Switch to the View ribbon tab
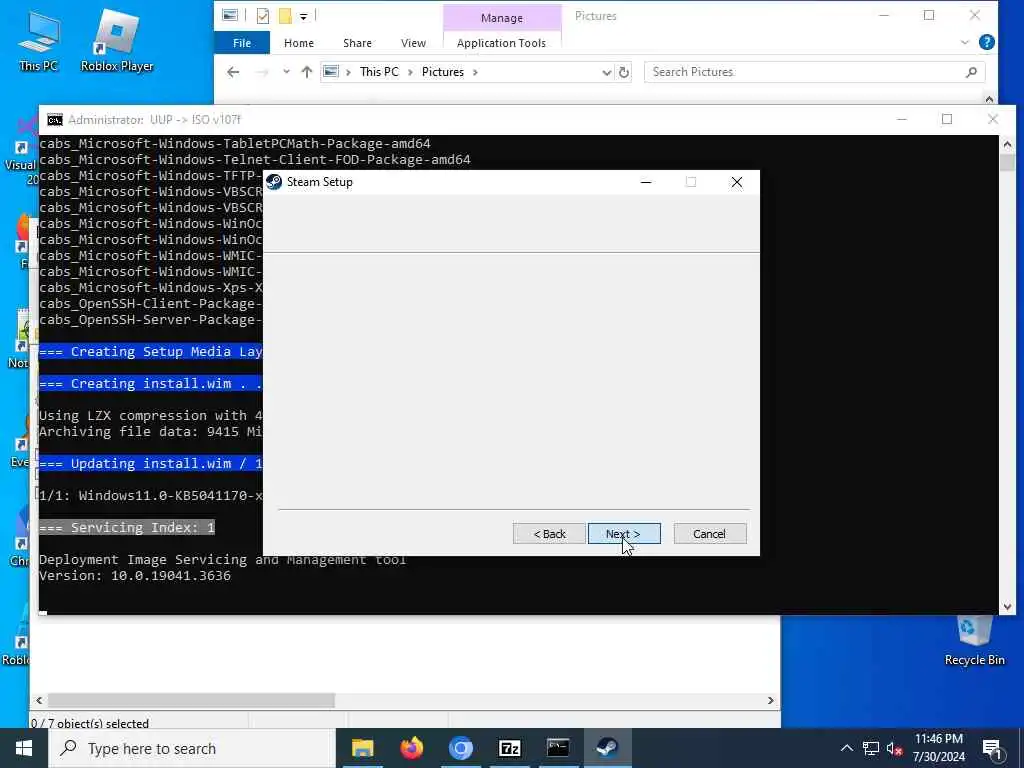This screenshot has width=1024, height=768. pos(413,43)
